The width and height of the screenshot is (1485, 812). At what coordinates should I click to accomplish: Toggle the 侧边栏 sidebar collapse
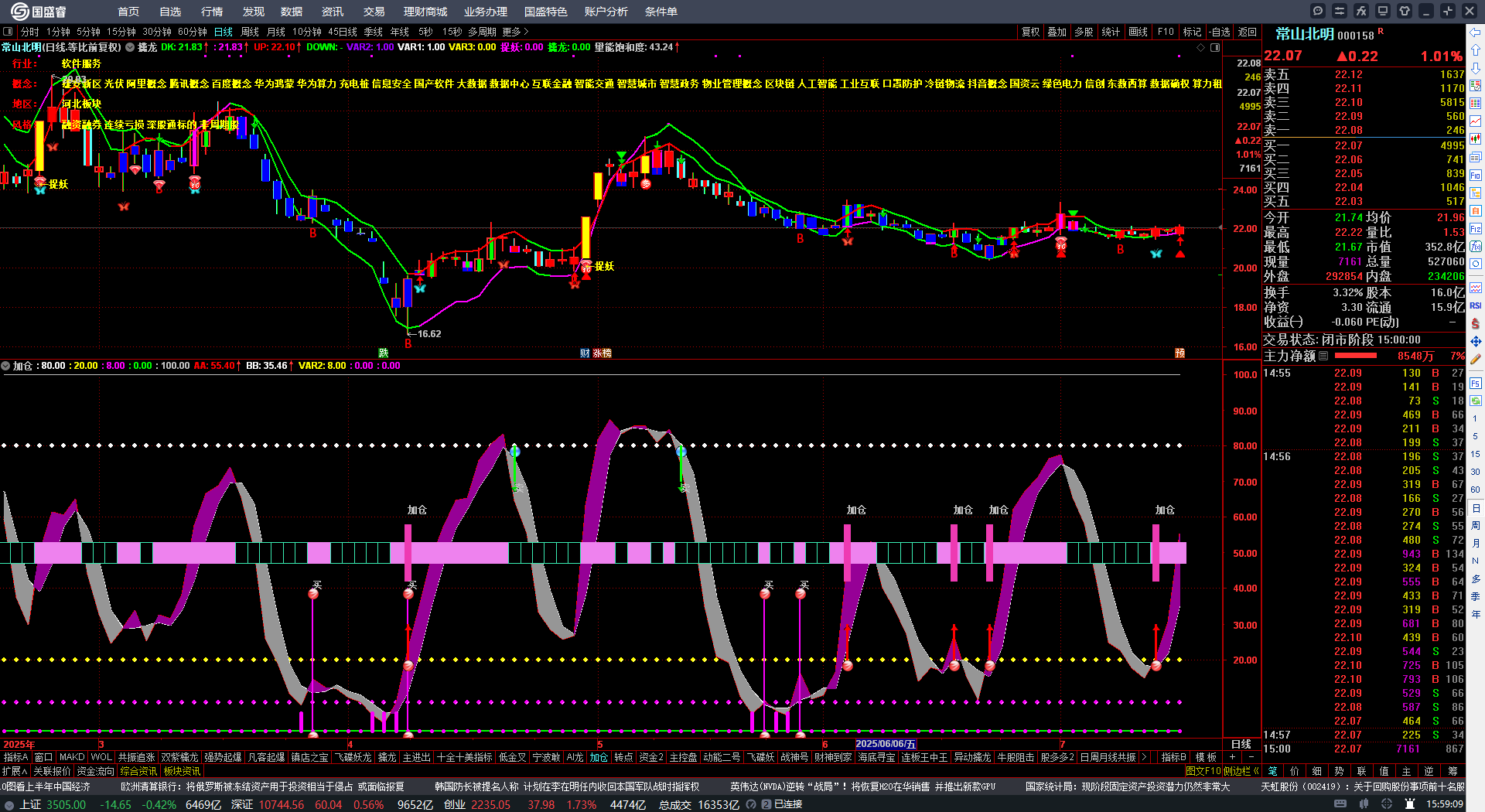(x=1241, y=771)
